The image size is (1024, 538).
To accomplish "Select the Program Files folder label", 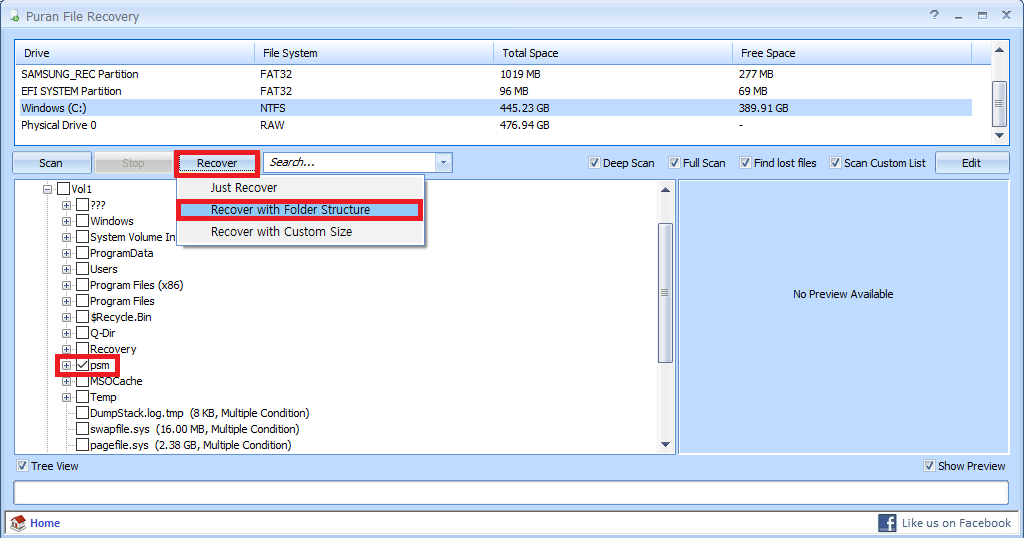I will click(x=122, y=301).
